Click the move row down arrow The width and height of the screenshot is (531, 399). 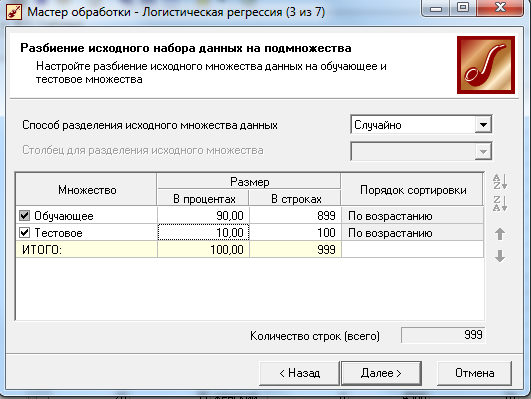500,256
